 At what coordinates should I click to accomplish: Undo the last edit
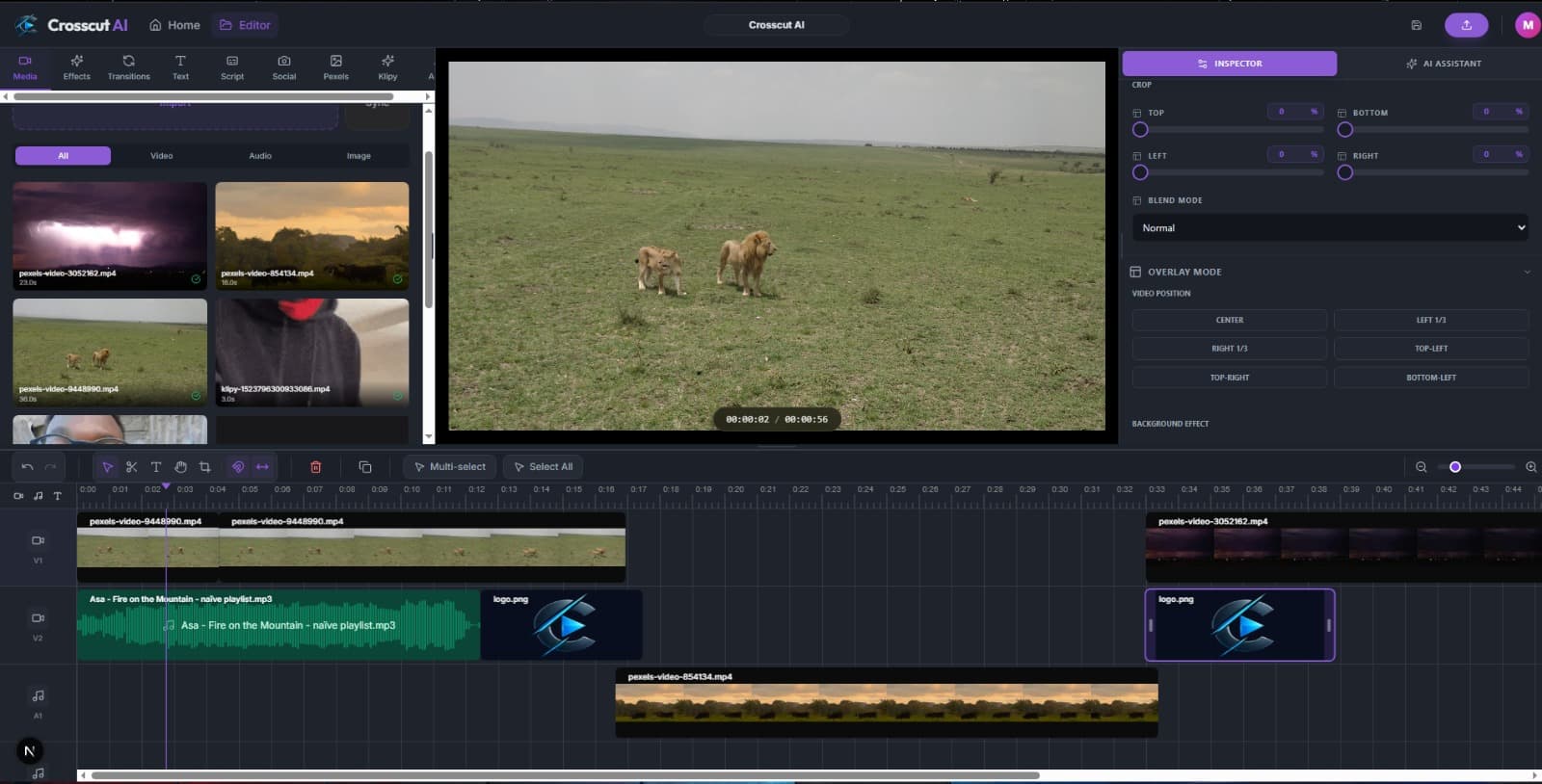27,467
